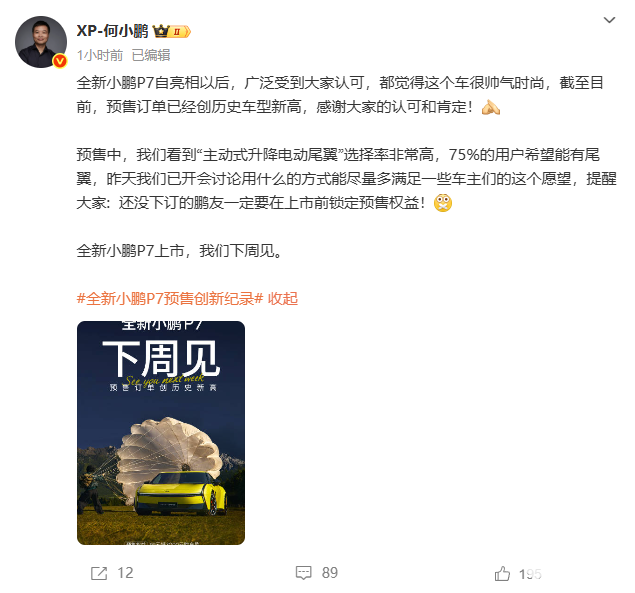Open the 下周见 poster image thumbnail

161,433
